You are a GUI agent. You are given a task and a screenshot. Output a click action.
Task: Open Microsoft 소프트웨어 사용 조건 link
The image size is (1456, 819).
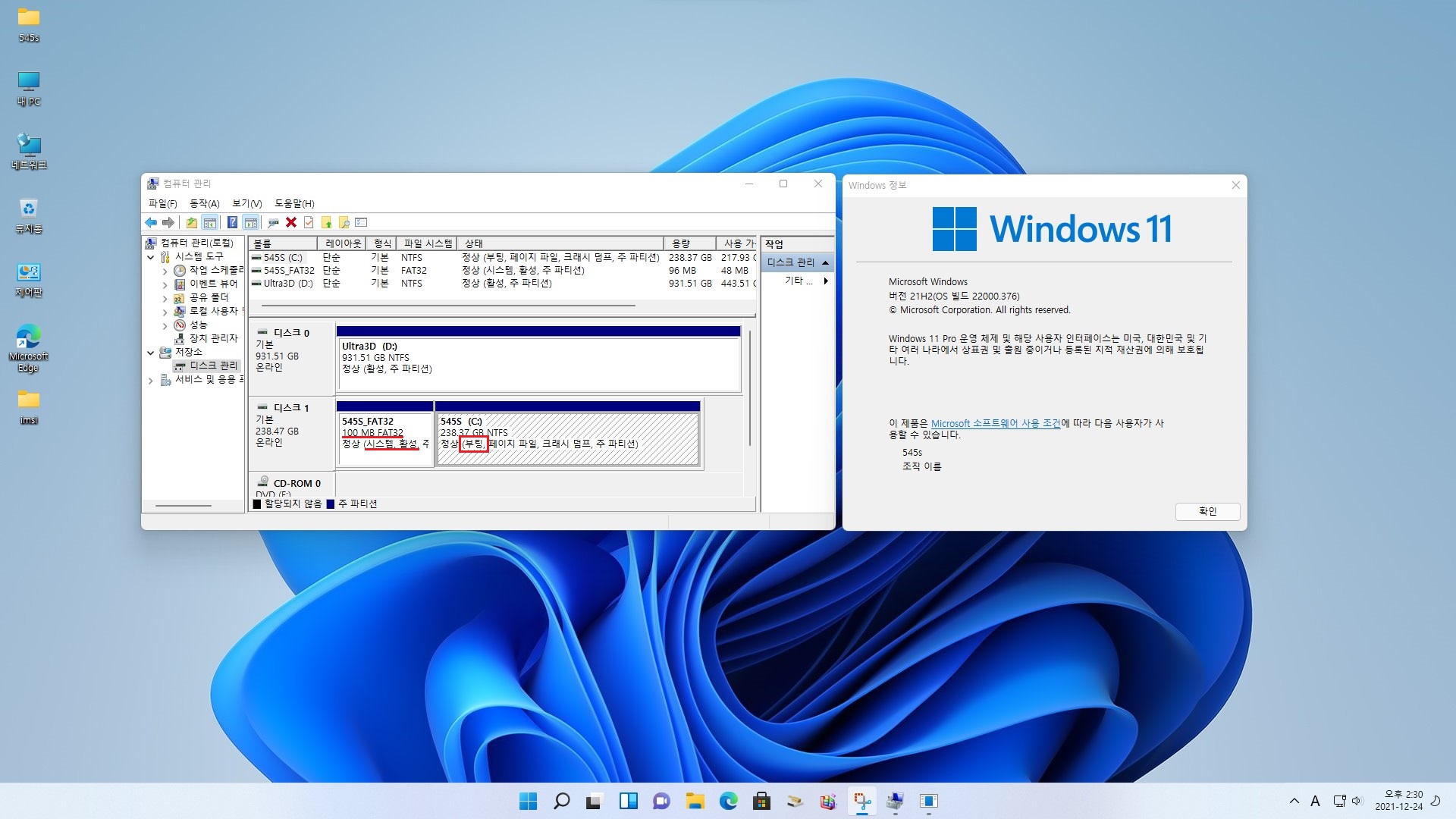click(x=995, y=423)
